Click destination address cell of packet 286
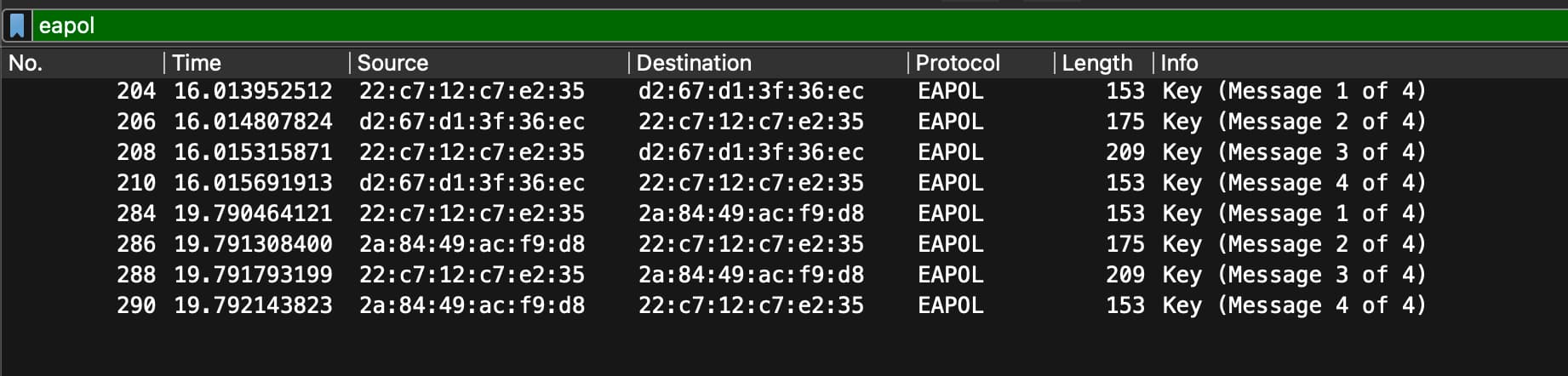1568x376 pixels. [751, 244]
